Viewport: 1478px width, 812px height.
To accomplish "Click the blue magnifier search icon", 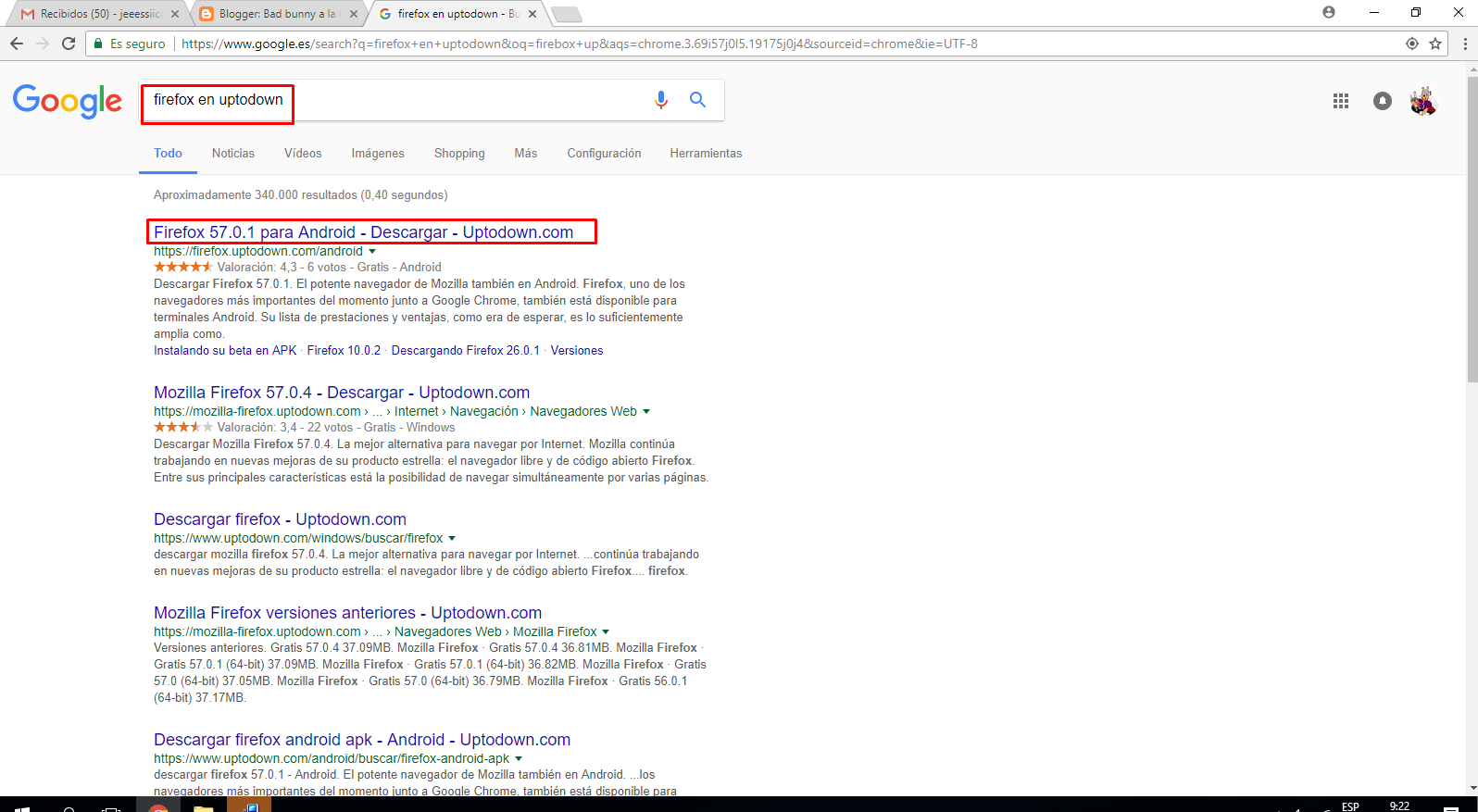I will coord(697,100).
